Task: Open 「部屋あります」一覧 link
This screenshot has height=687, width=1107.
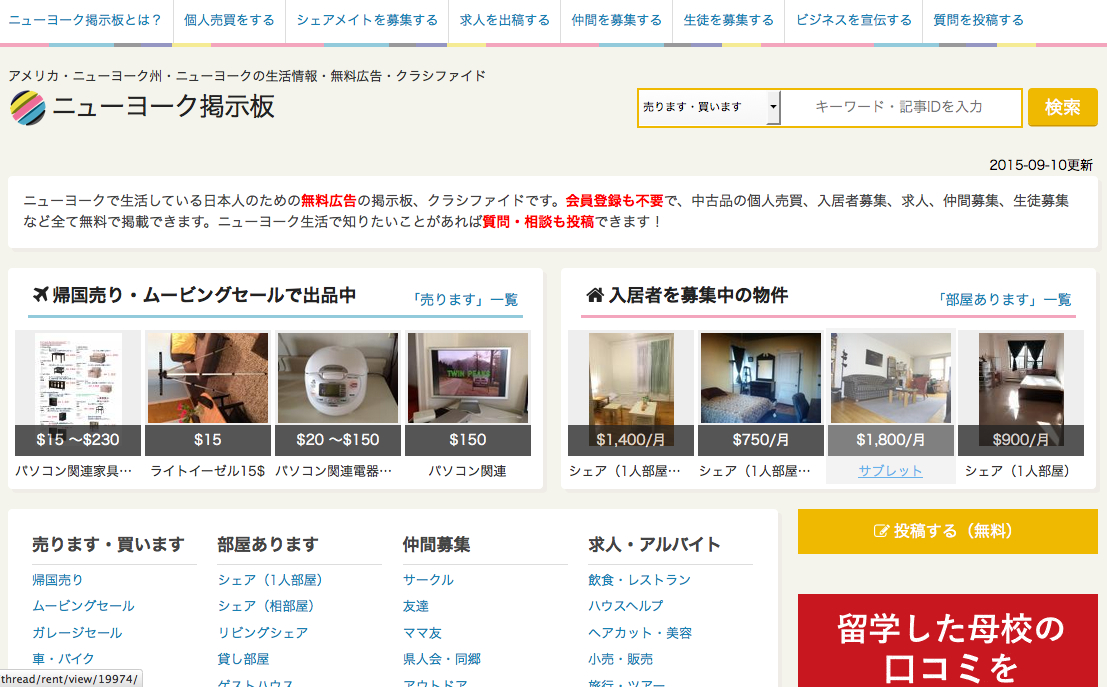Action: (x=1004, y=299)
